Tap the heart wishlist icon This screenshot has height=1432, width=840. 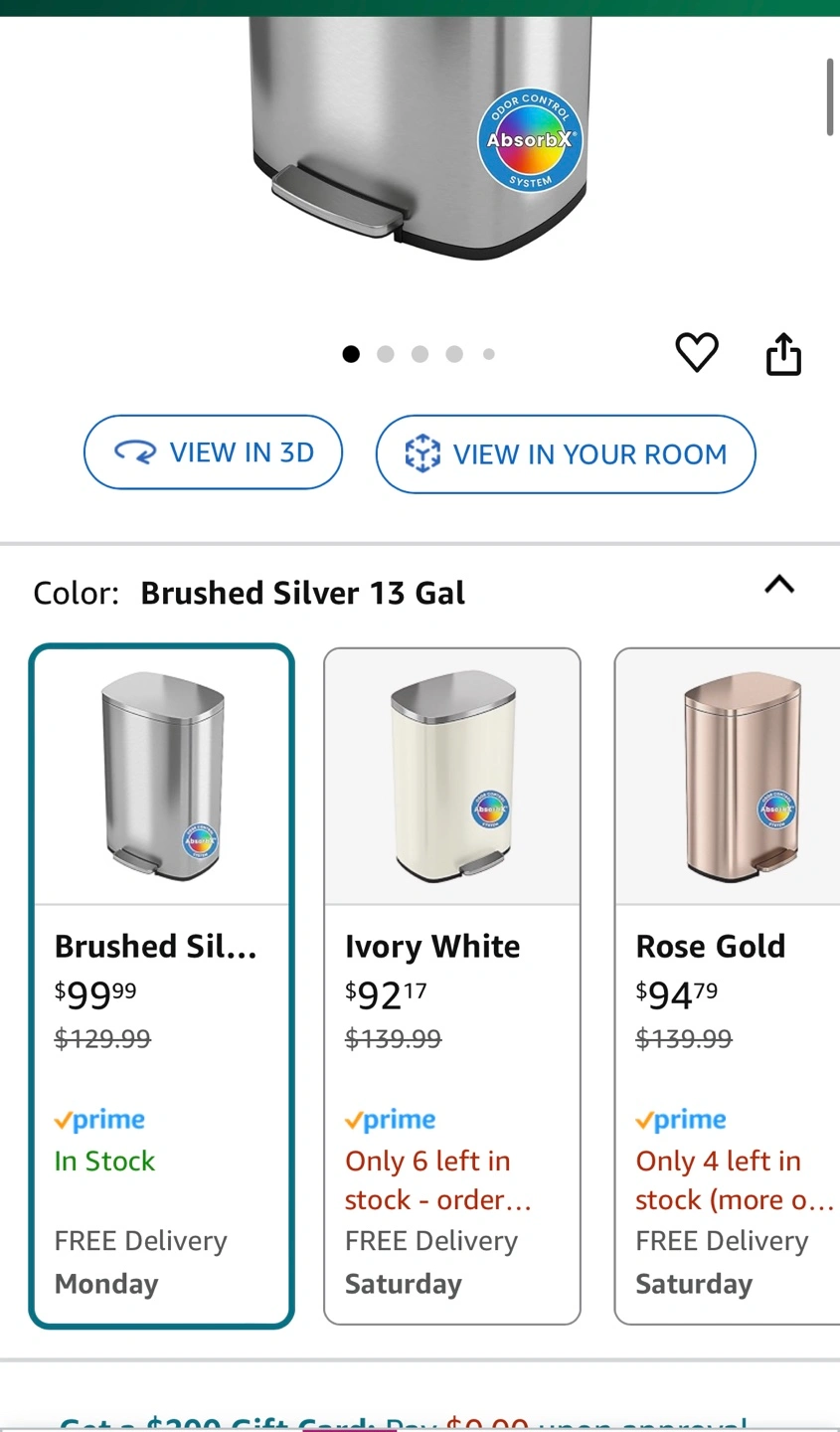pos(696,353)
